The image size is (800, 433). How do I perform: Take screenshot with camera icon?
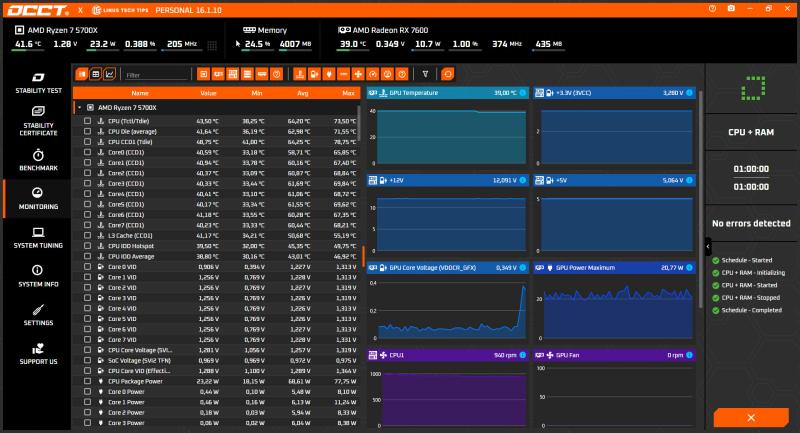(x=731, y=9)
